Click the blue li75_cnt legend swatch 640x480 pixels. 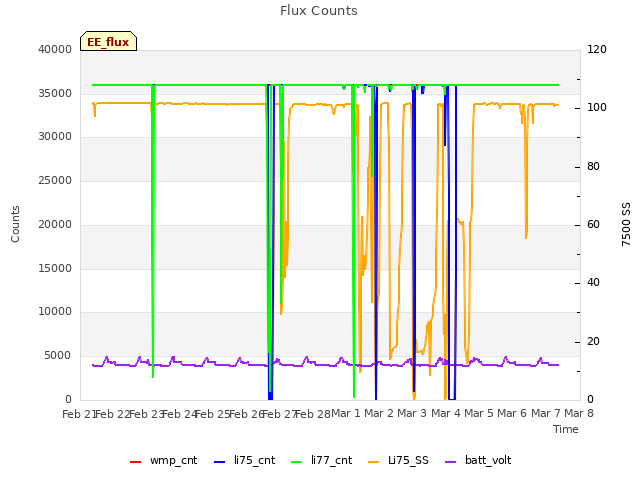click(x=219, y=462)
